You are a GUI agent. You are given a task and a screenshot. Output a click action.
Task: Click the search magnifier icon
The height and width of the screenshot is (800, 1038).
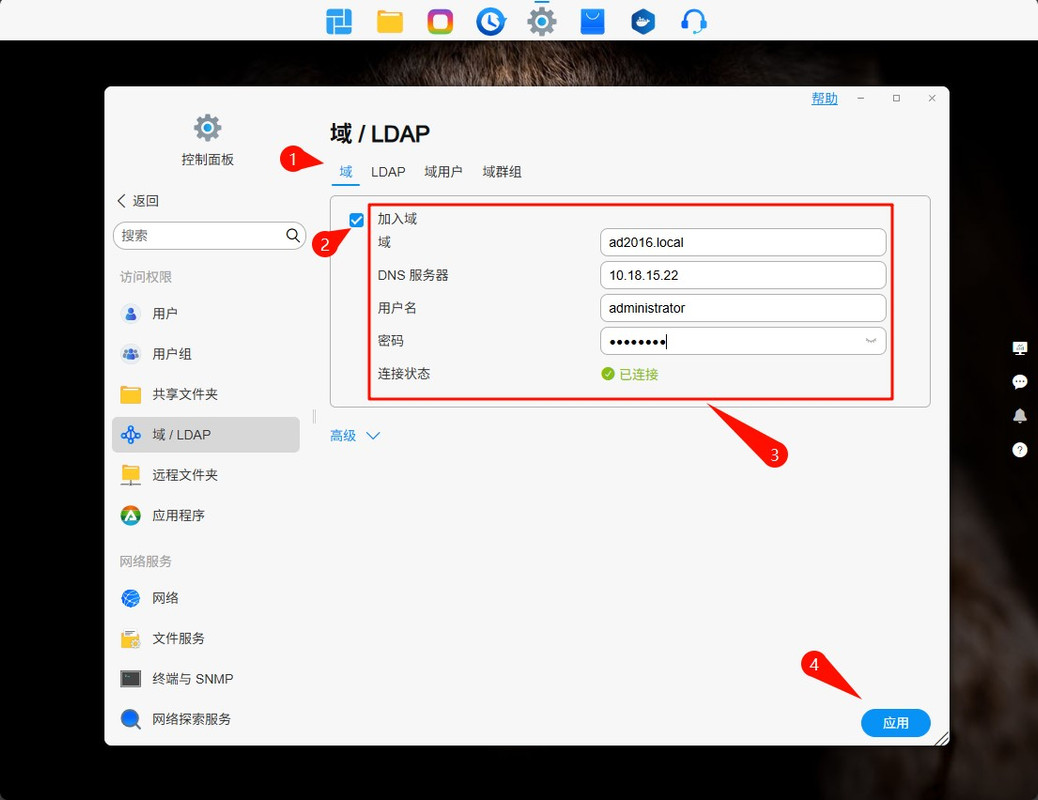point(293,235)
